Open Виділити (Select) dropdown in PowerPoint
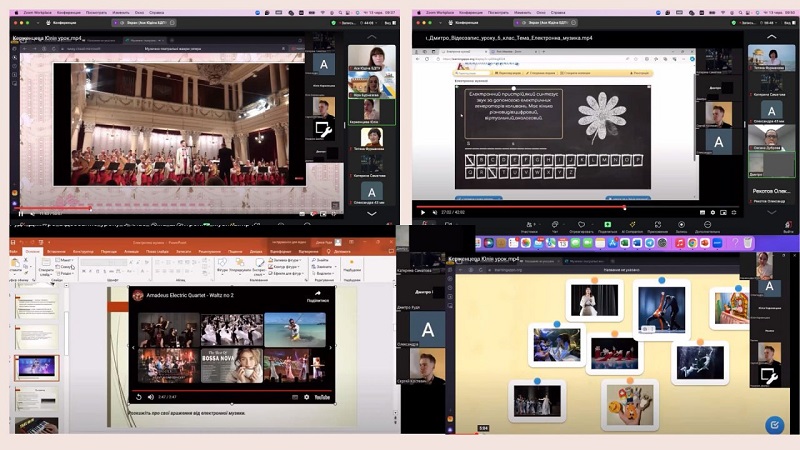 coord(321,274)
